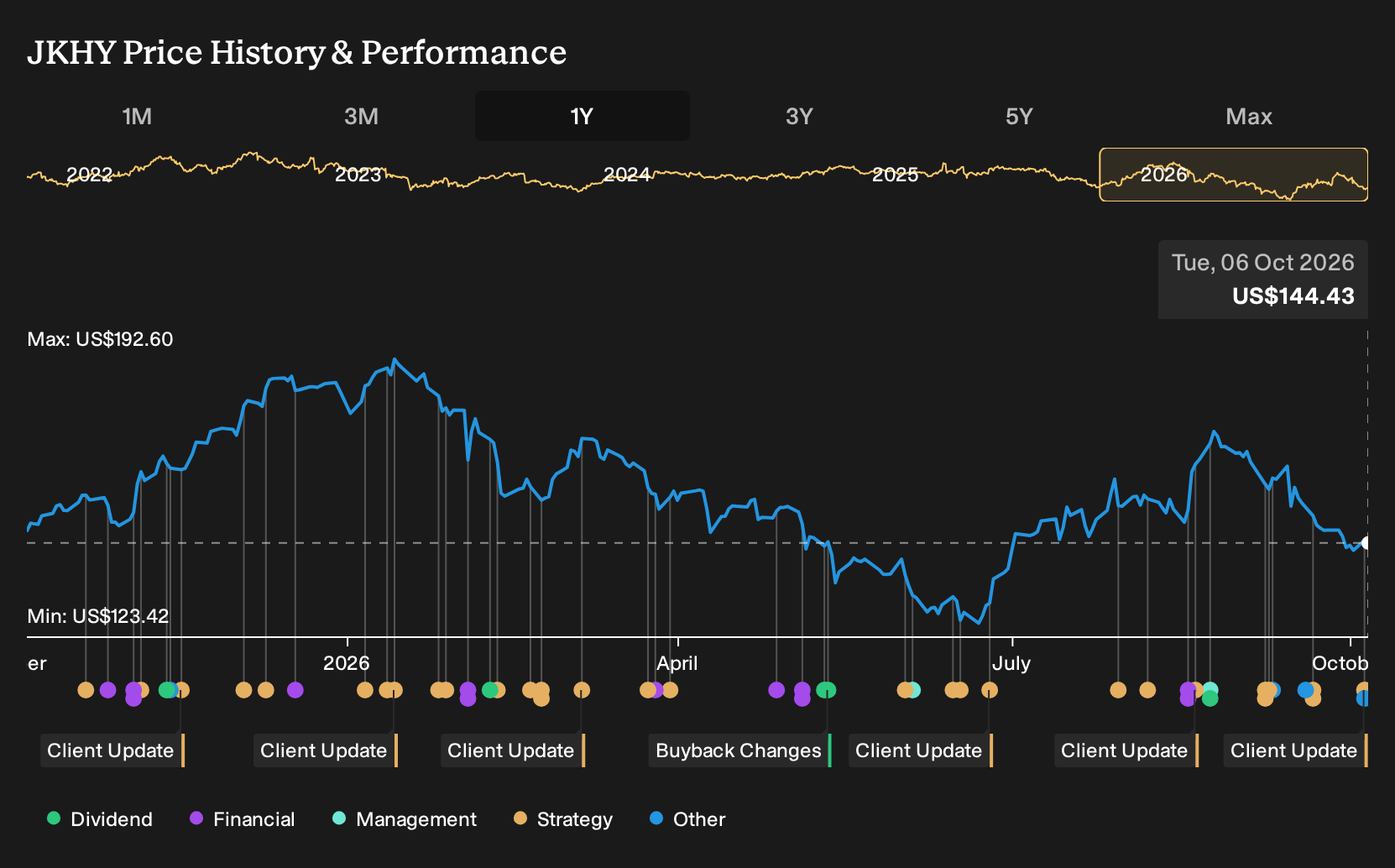The image size is (1395, 868).
Task: Click the active 1Y range tab
Action: coord(583,116)
